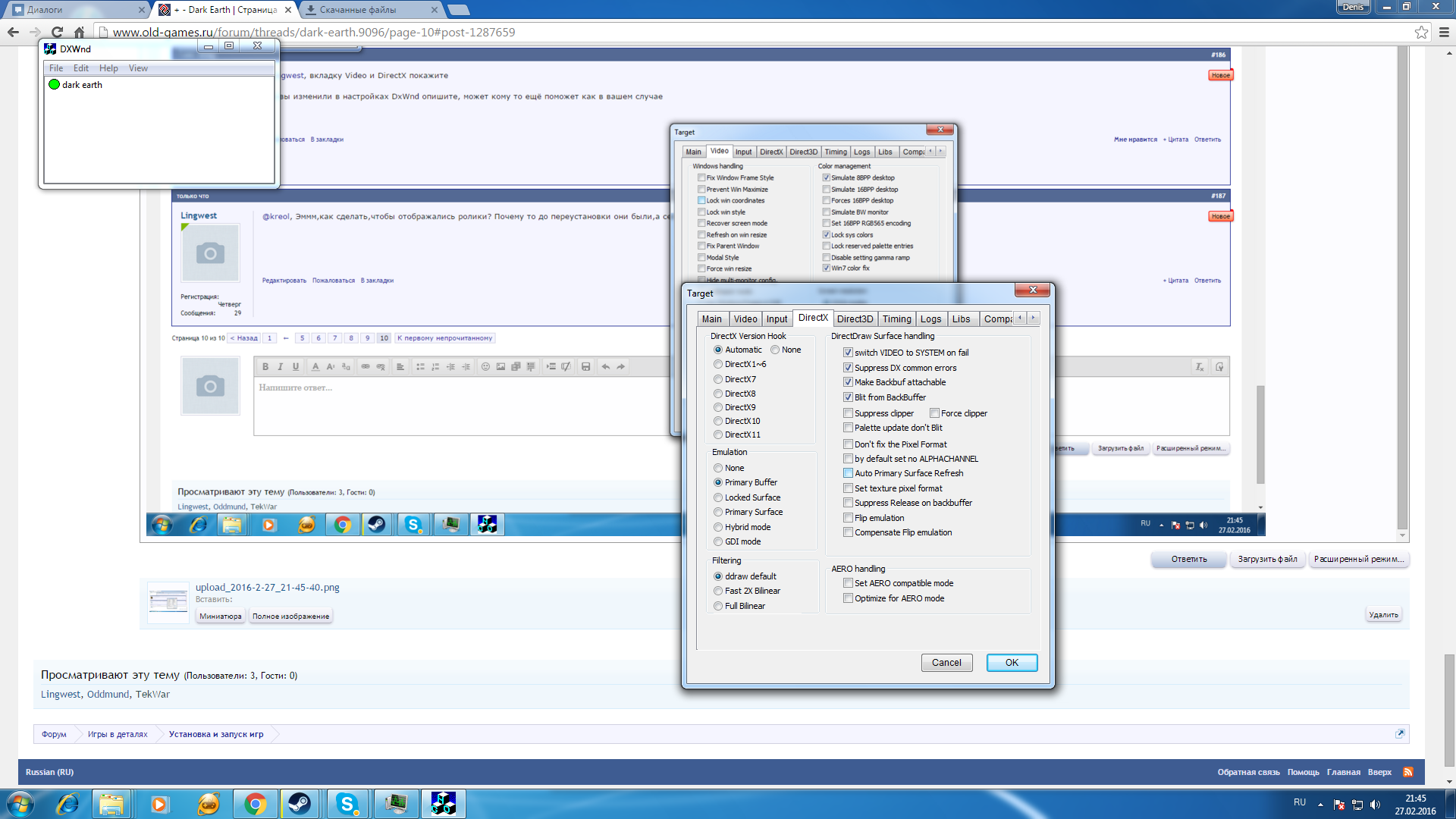Switch to the Direct3D tab
The height and width of the screenshot is (819, 1456).
[855, 319]
